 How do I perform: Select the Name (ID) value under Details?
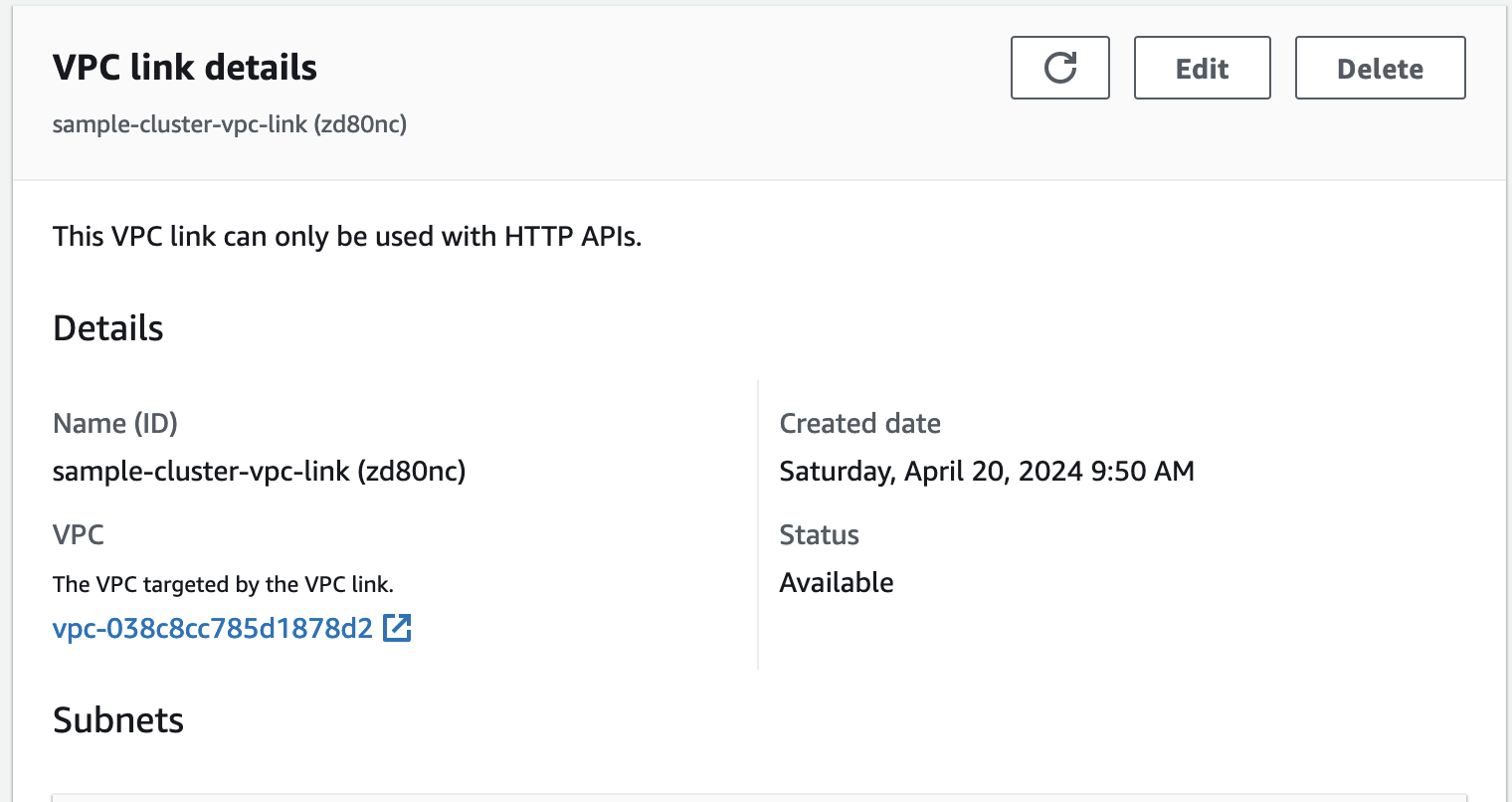pyautogui.click(x=259, y=471)
